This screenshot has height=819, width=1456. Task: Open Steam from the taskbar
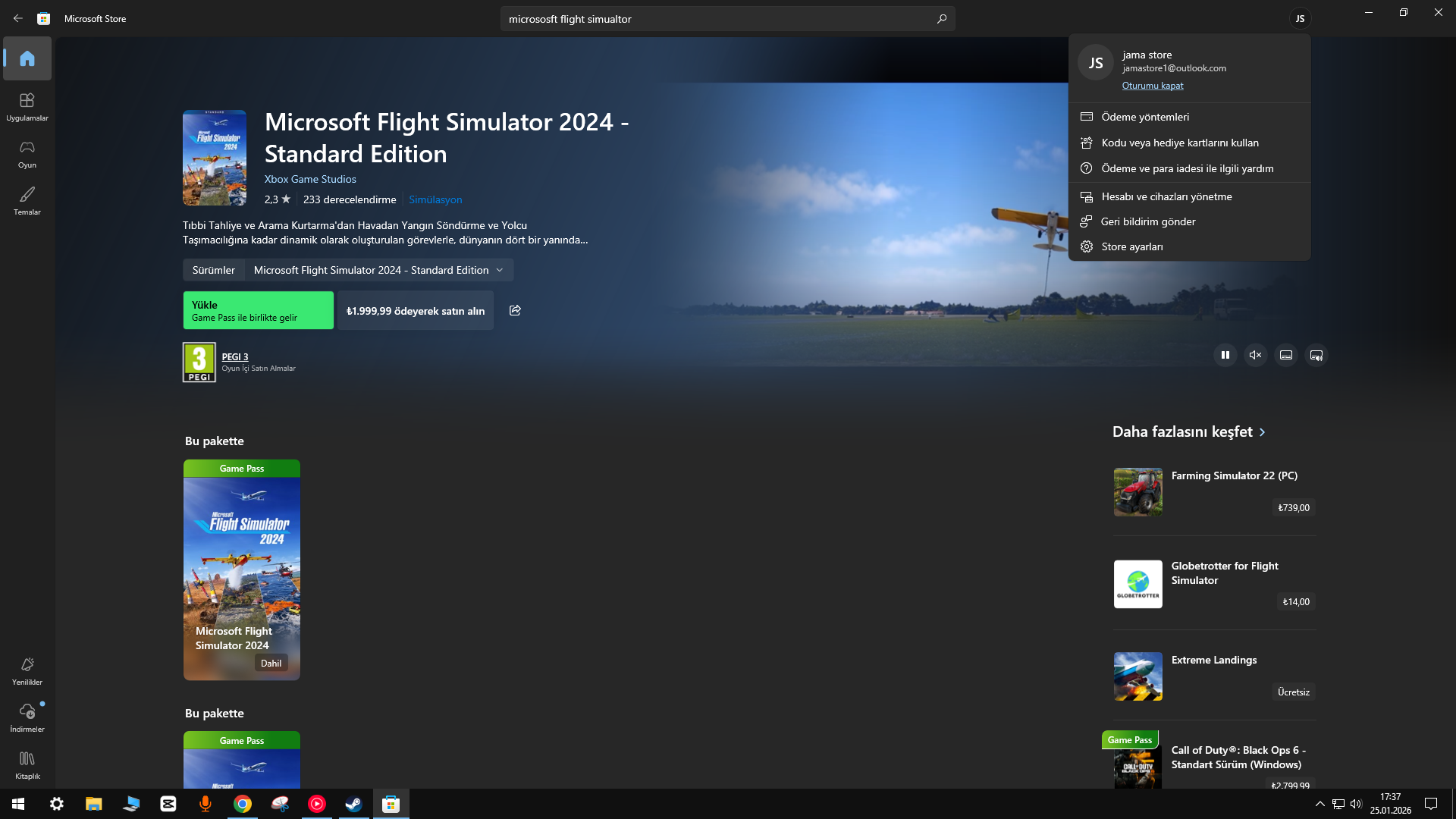[353, 804]
